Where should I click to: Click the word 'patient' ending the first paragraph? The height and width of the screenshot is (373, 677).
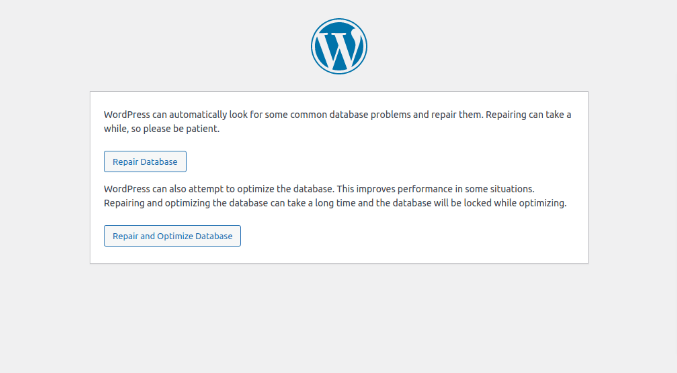[x=202, y=129]
